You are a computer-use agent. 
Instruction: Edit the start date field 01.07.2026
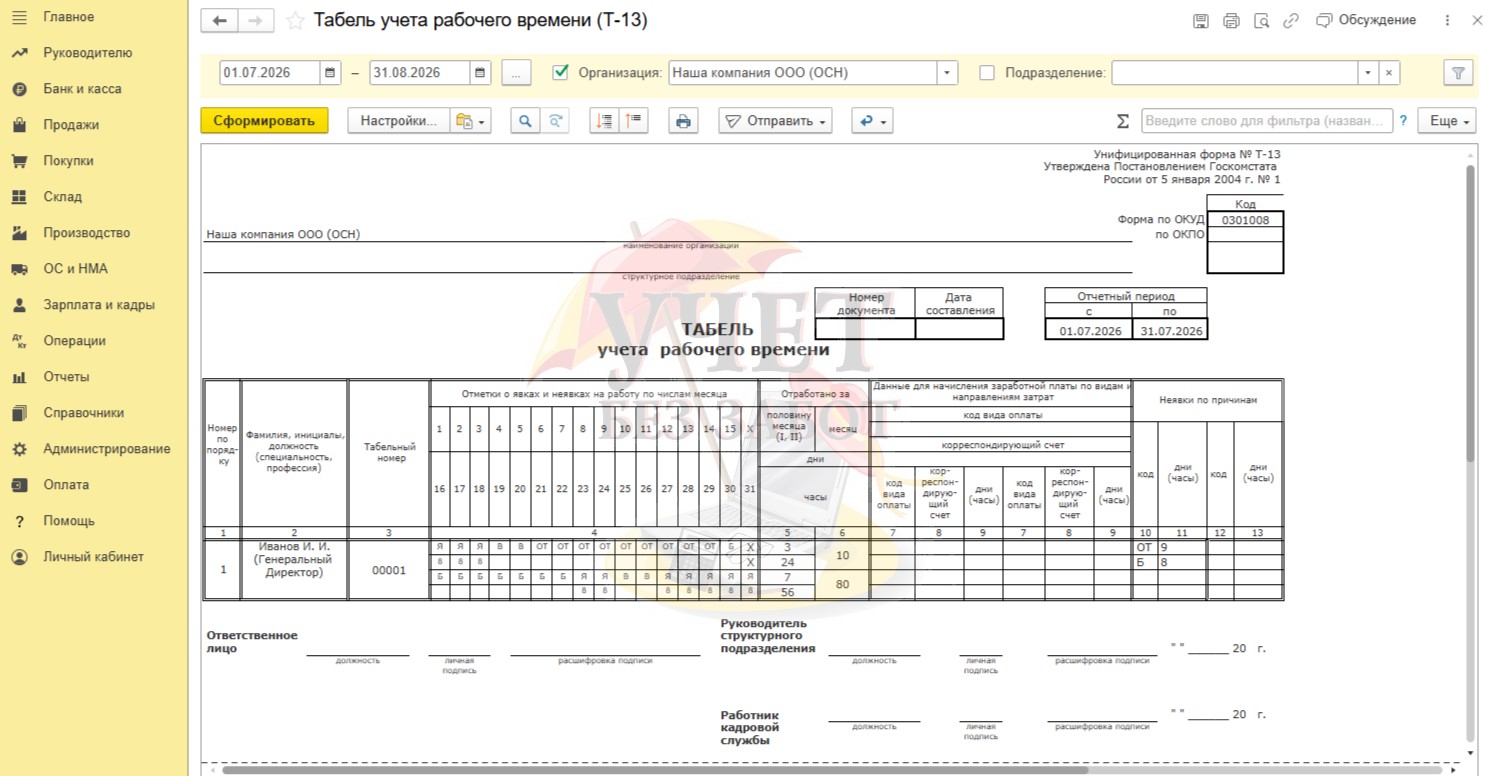(270, 73)
